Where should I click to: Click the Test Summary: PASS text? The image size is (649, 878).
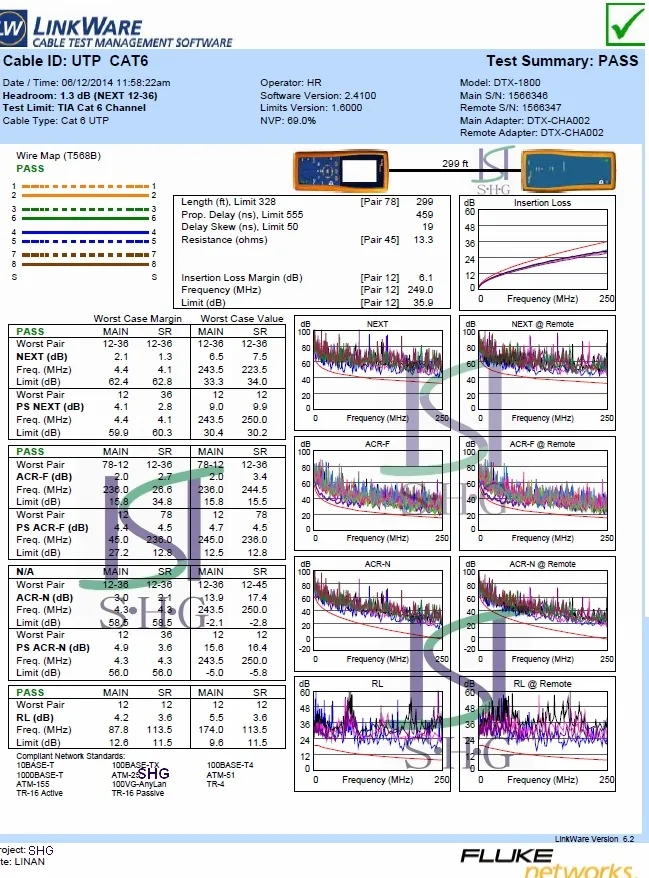561,61
